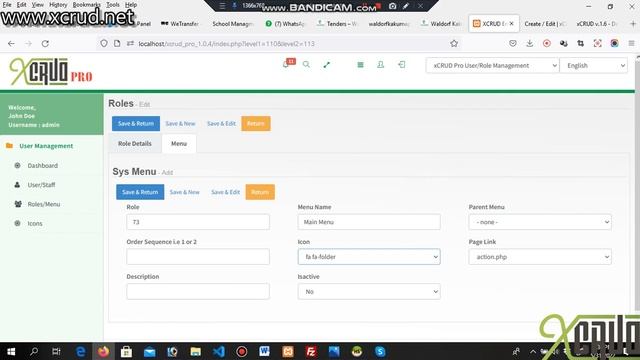The height and width of the screenshot is (360, 640).
Task: Click the green list menu icon in header
Action: click(x=360, y=64)
